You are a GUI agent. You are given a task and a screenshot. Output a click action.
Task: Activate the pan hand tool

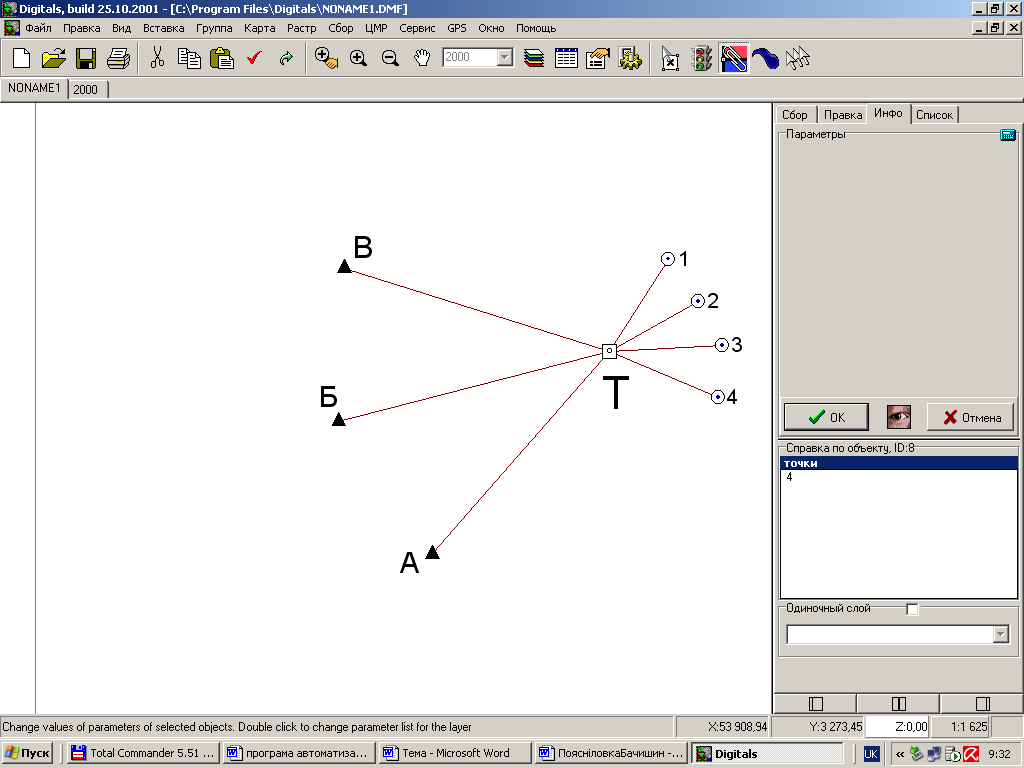click(x=423, y=58)
